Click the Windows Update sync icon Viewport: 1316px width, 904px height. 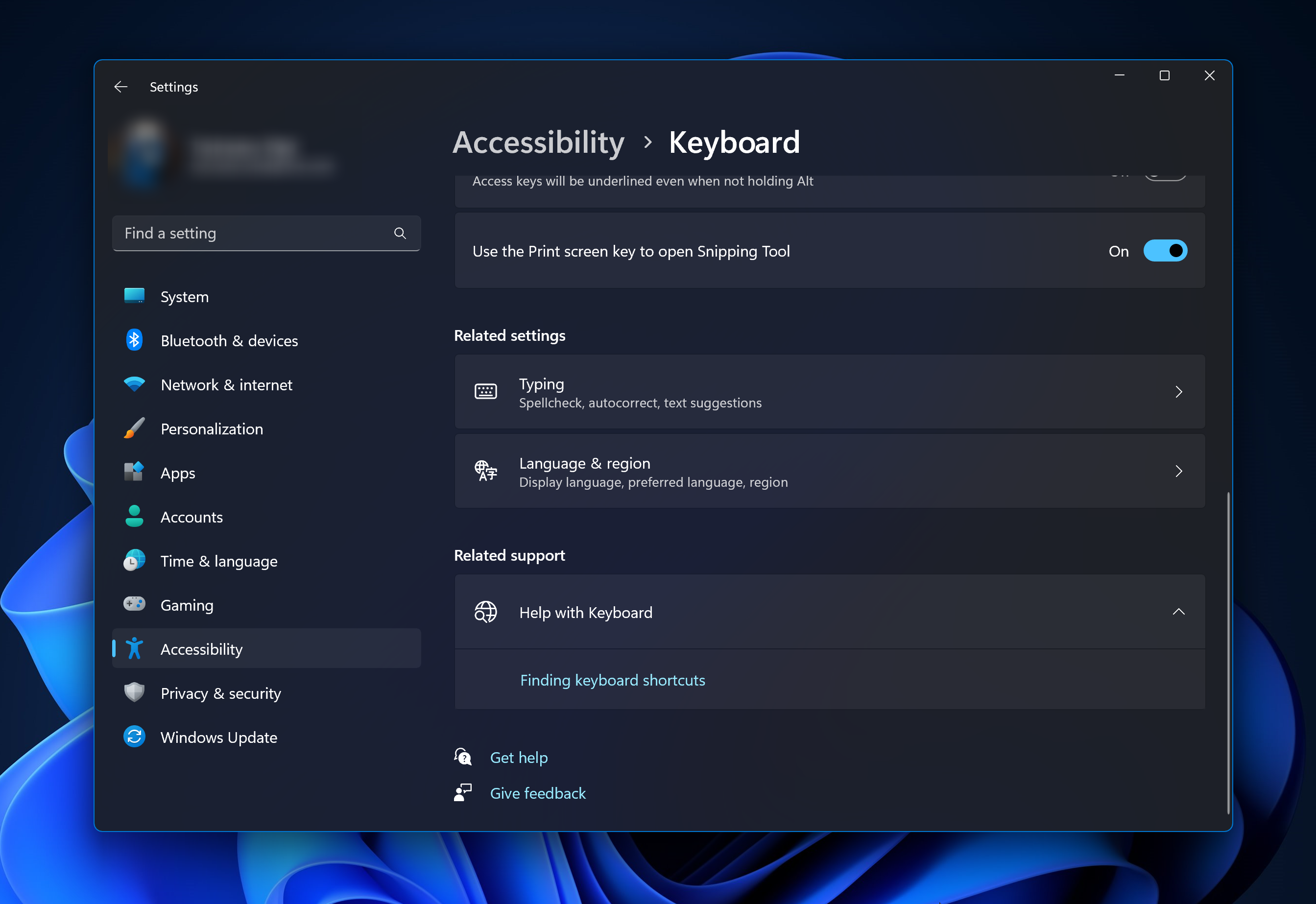click(x=134, y=737)
